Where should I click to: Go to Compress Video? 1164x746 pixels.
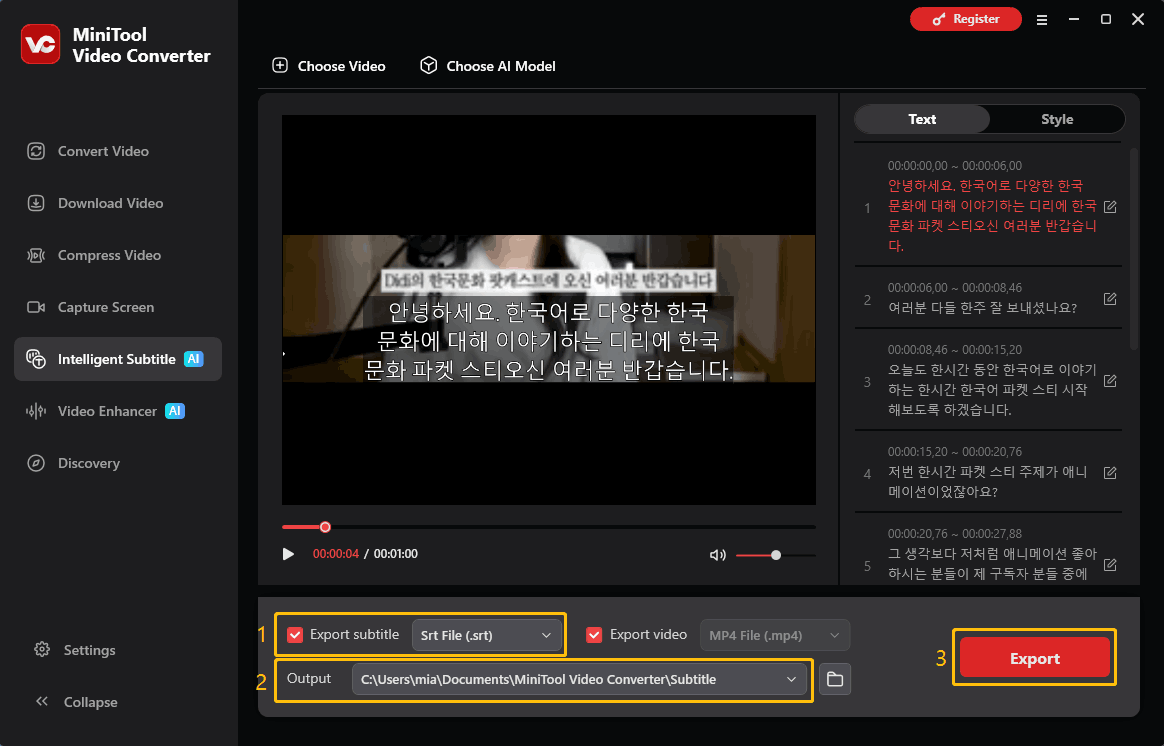(118, 255)
